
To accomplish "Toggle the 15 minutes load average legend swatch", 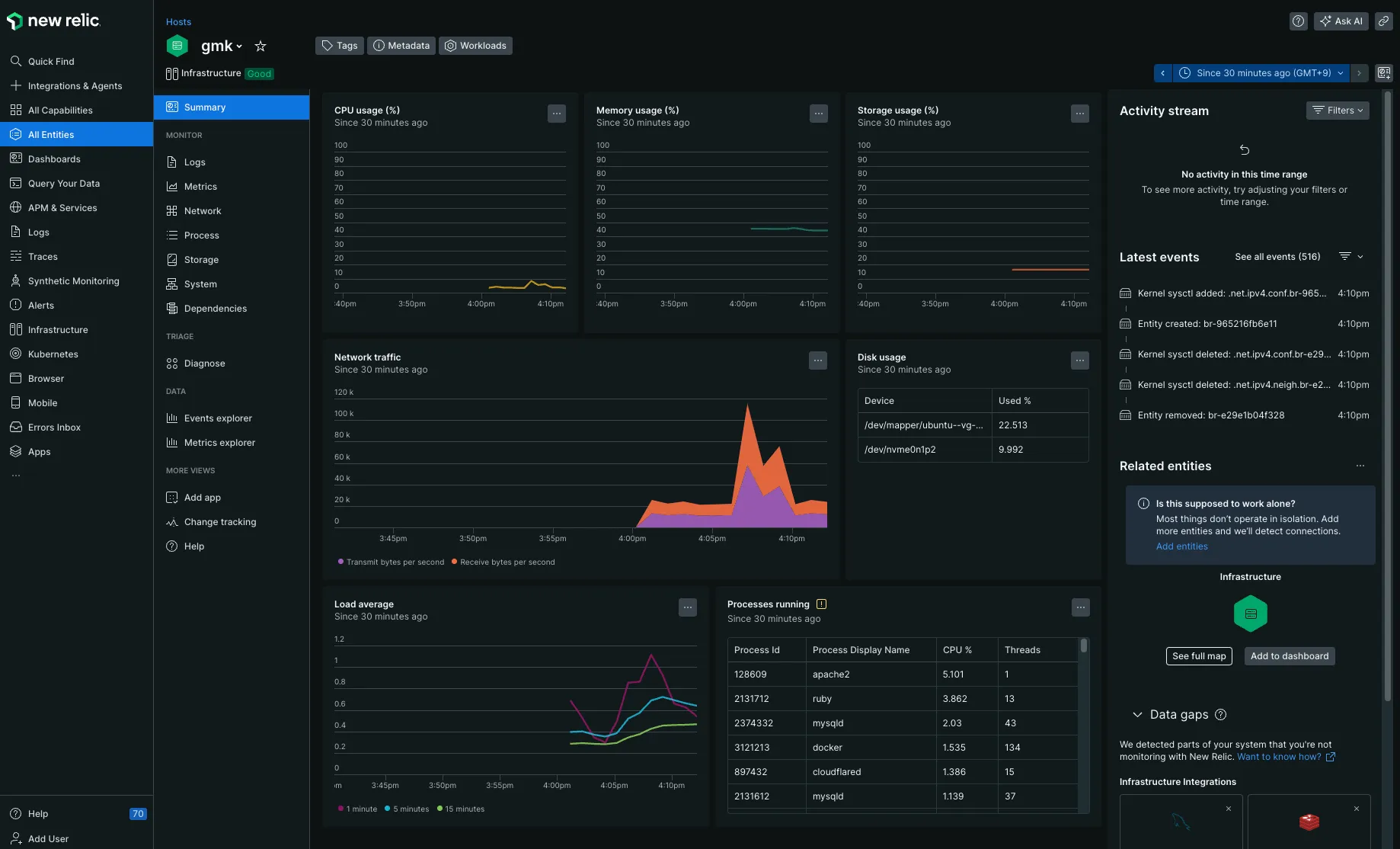I will 440,809.
